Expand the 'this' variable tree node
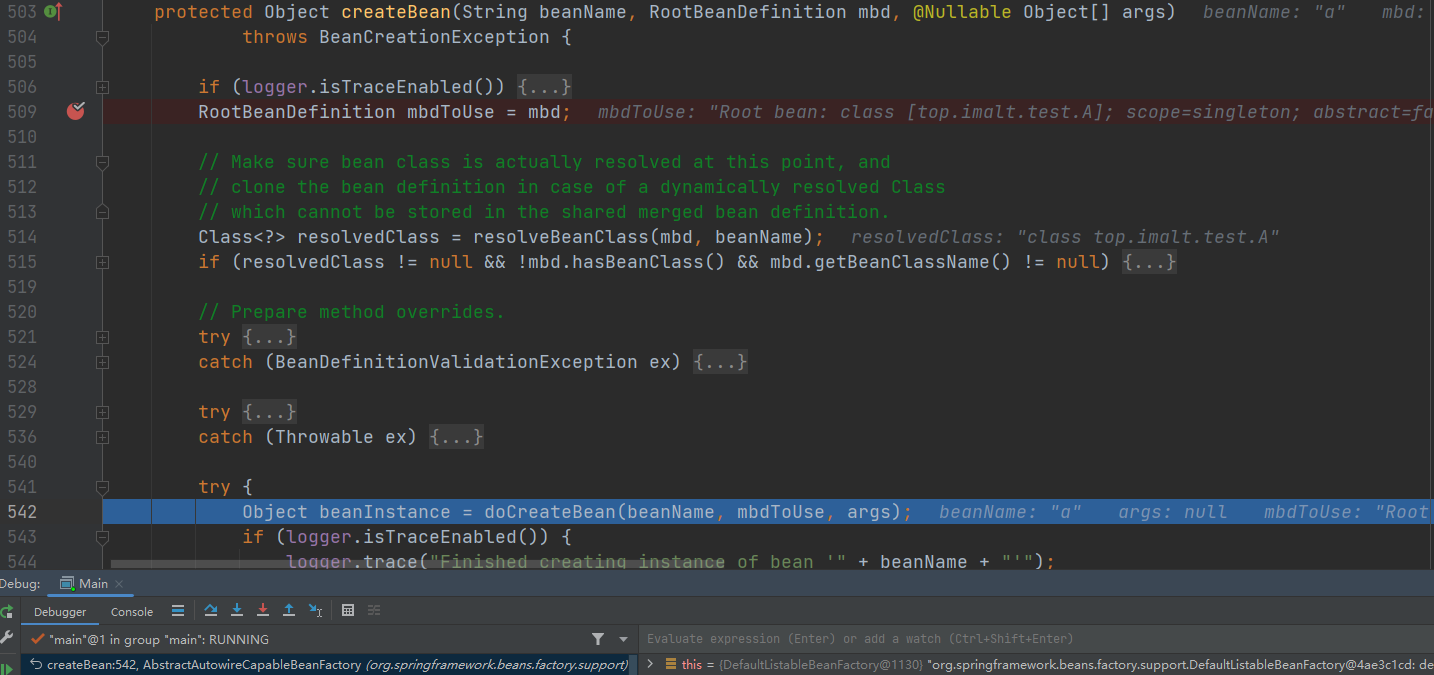 point(651,664)
